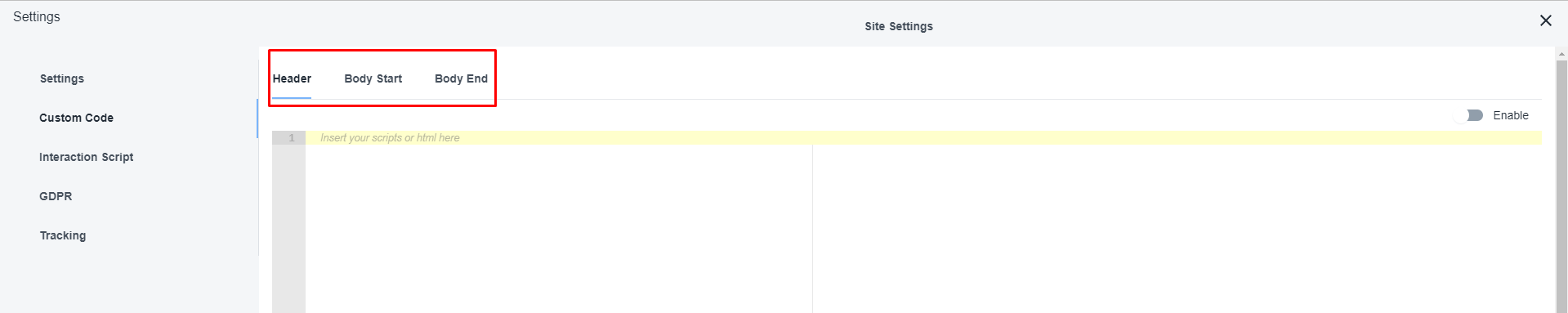Click the Enable label beside the switch
The image size is (1568, 313).
coord(1510,115)
